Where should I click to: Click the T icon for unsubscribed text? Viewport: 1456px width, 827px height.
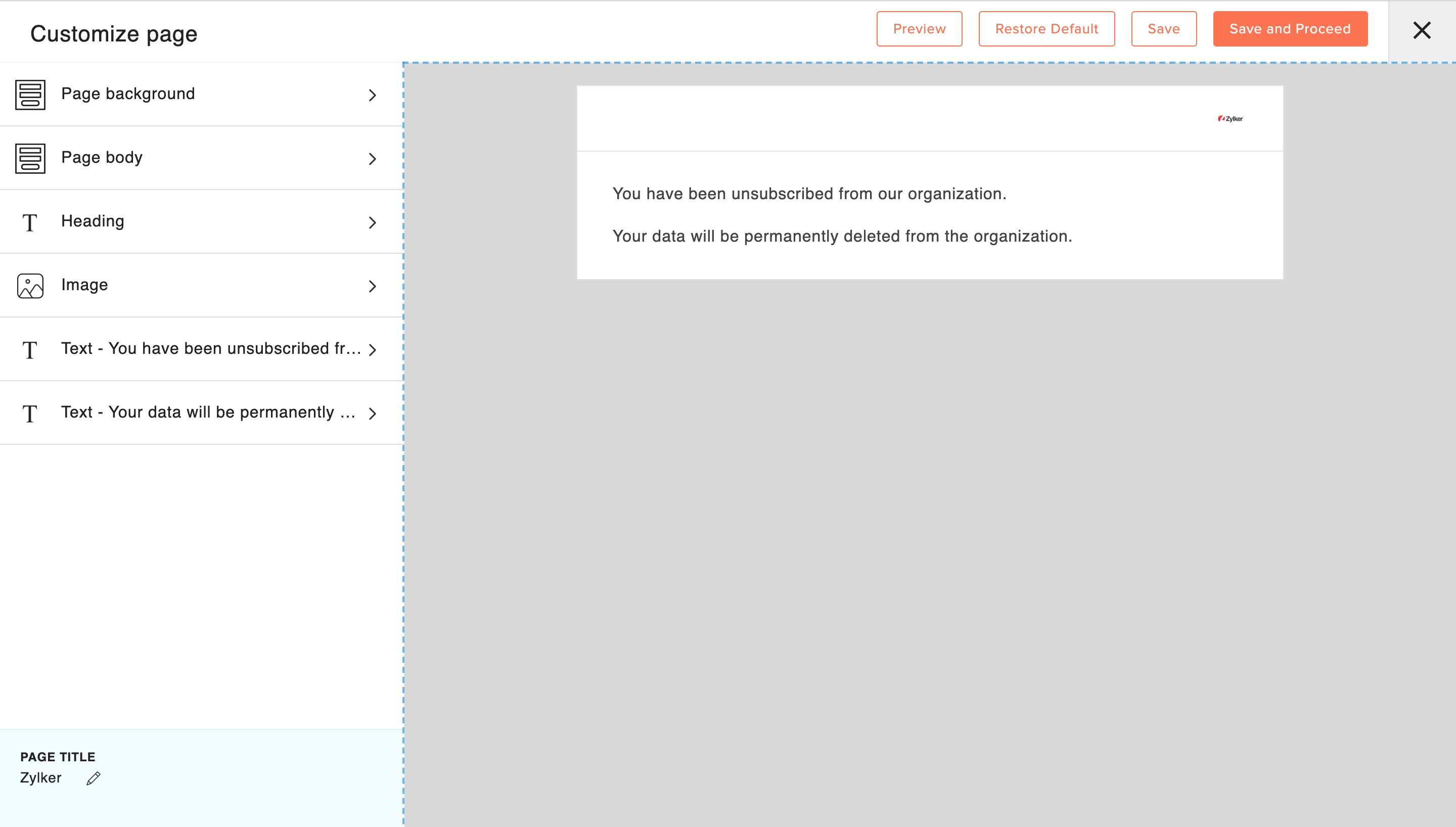click(x=30, y=350)
